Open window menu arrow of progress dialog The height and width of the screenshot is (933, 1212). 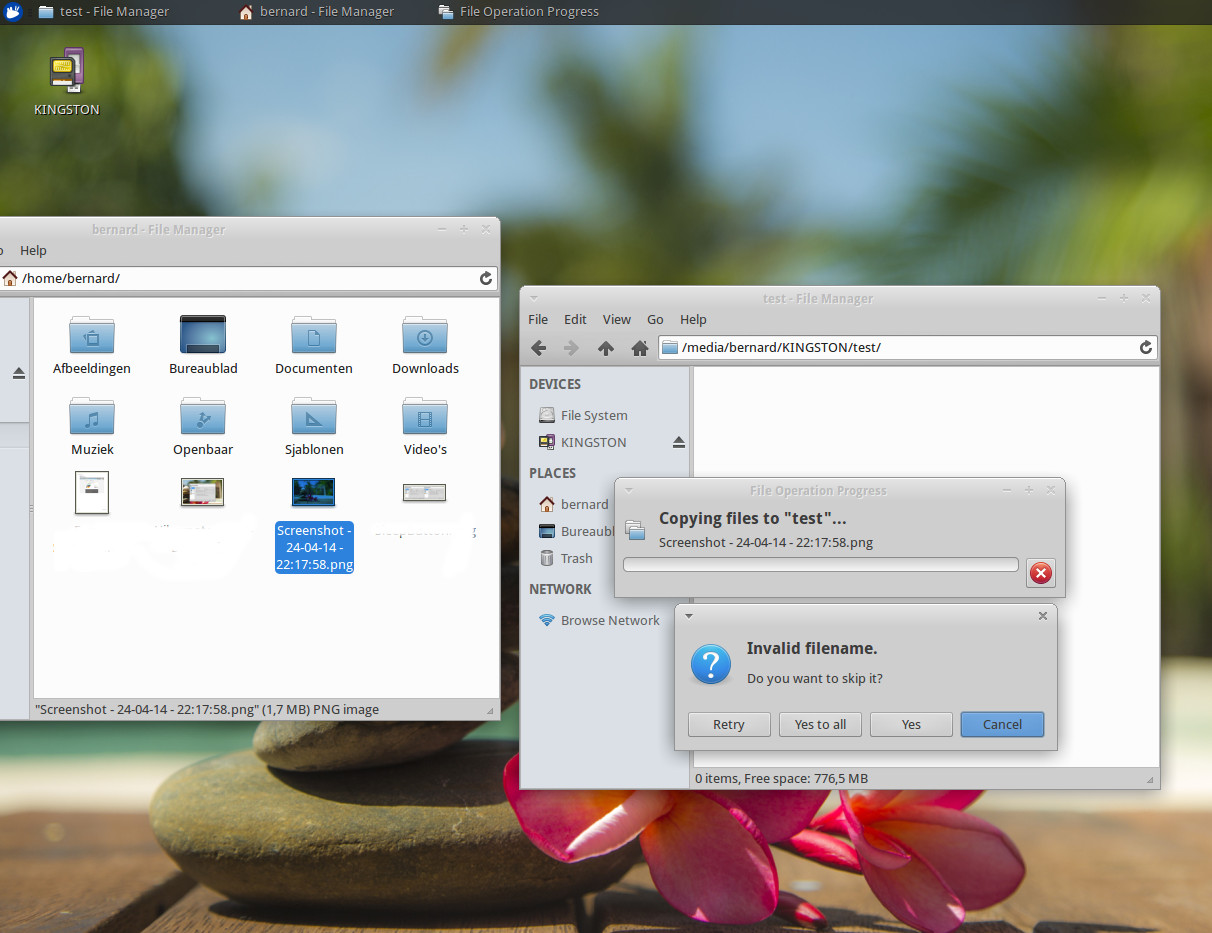(x=628, y=490)
